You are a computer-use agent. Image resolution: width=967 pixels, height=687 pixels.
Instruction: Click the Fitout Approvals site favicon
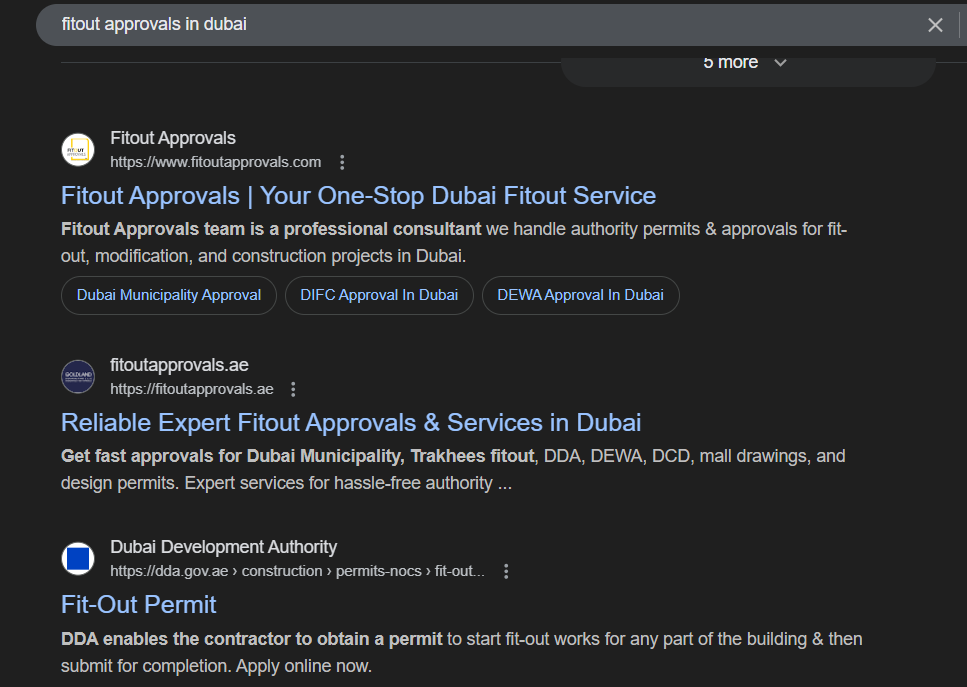78,149
